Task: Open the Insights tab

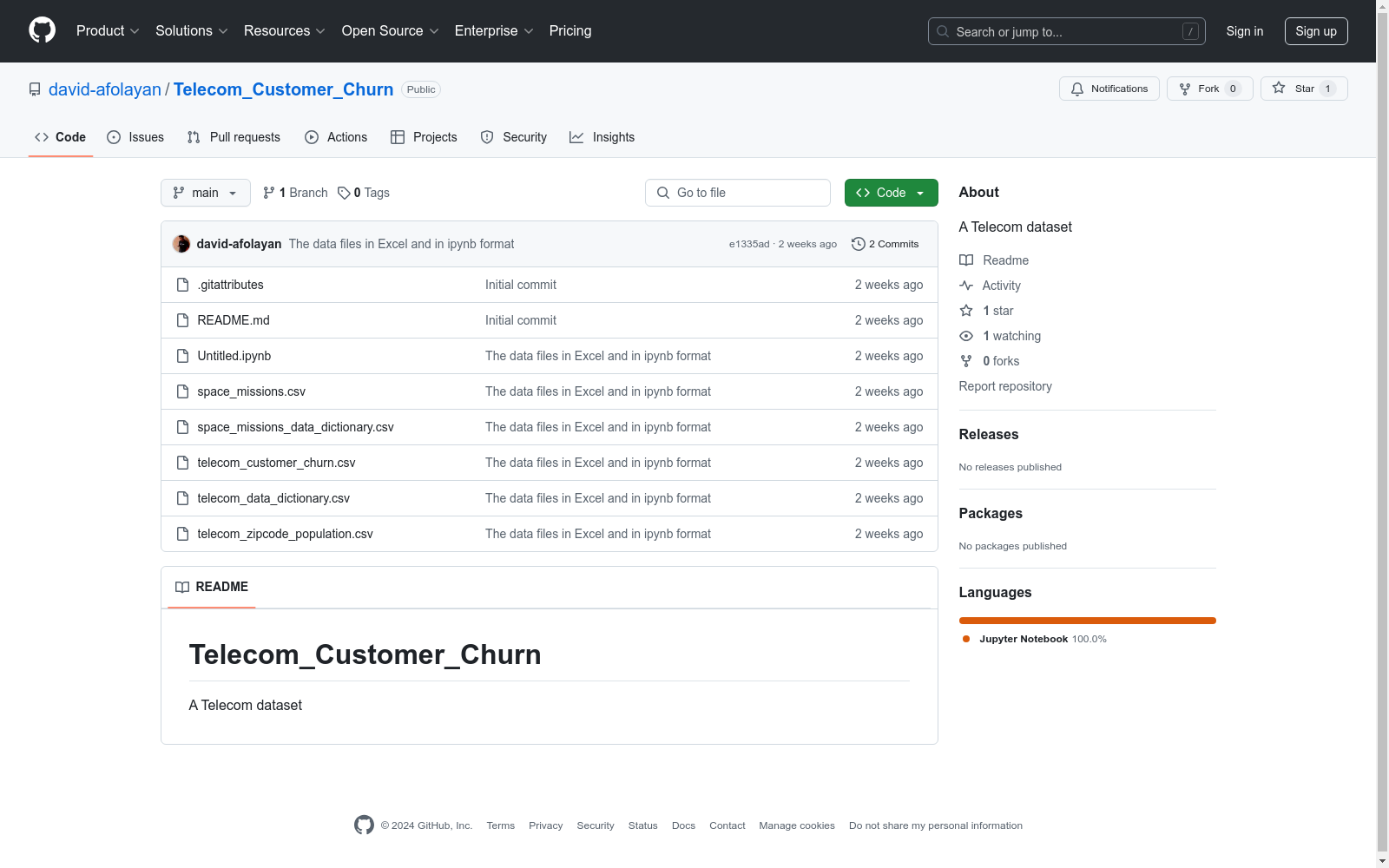Action: click(602, 137)
